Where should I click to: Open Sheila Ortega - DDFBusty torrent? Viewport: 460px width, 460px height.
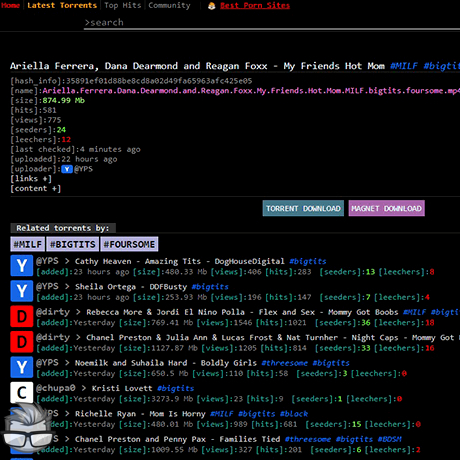131,287
